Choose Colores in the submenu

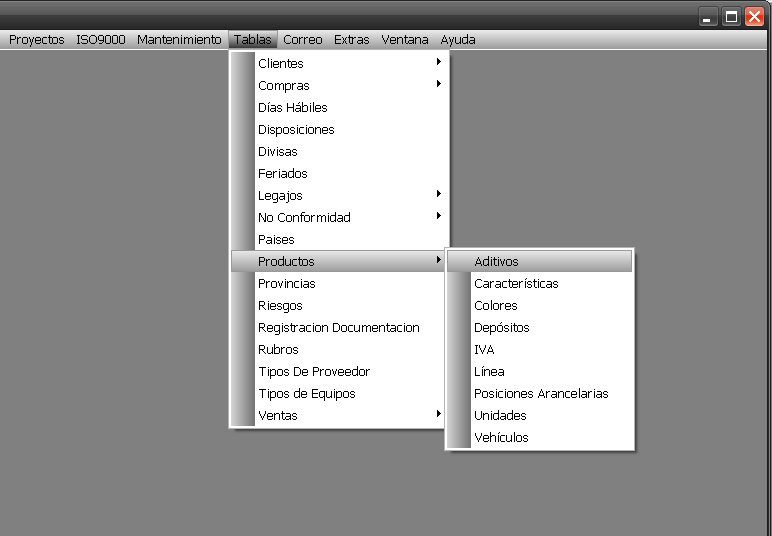point(496,305)
